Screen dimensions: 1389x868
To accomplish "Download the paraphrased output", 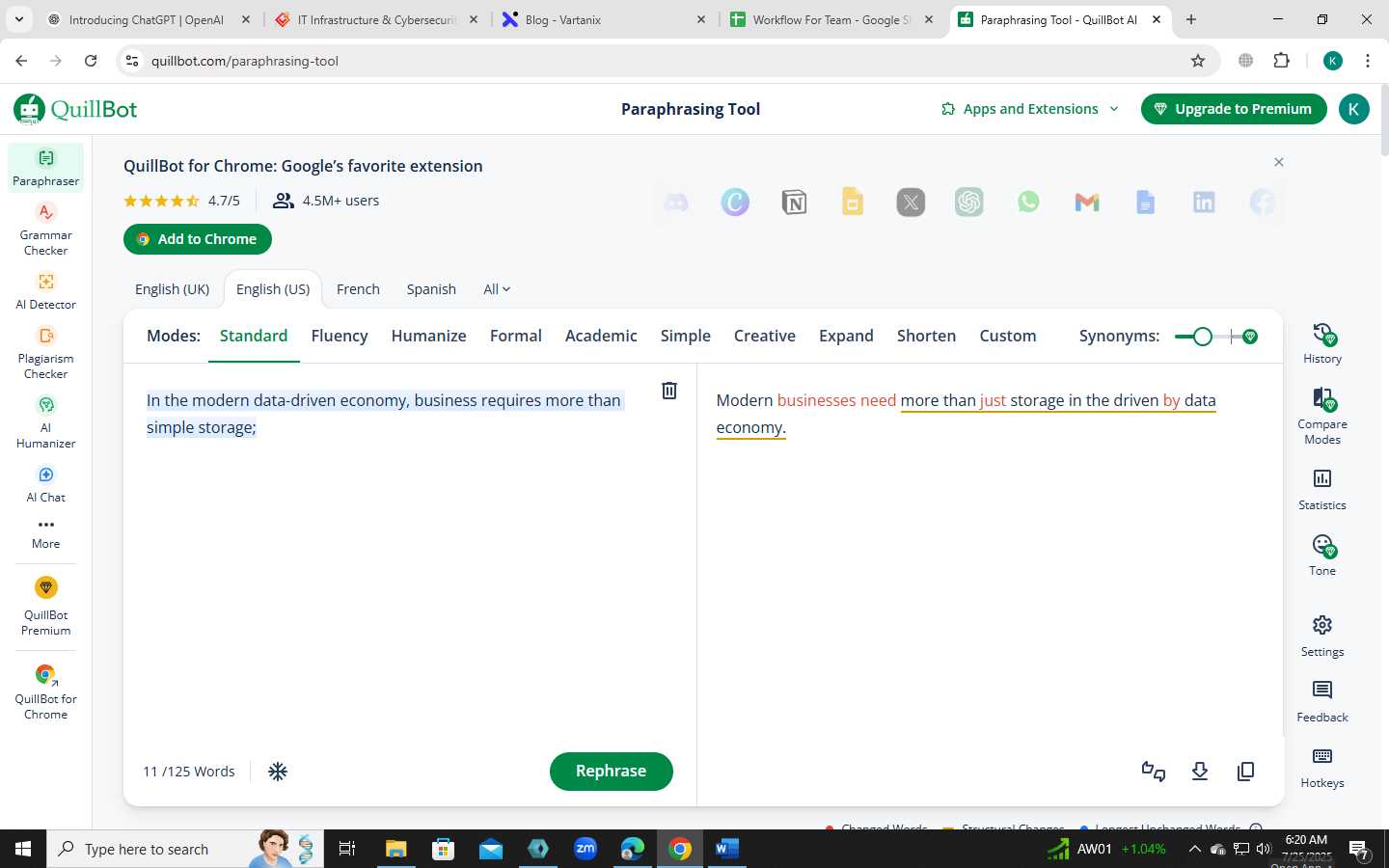I will tap(1200, 772).
